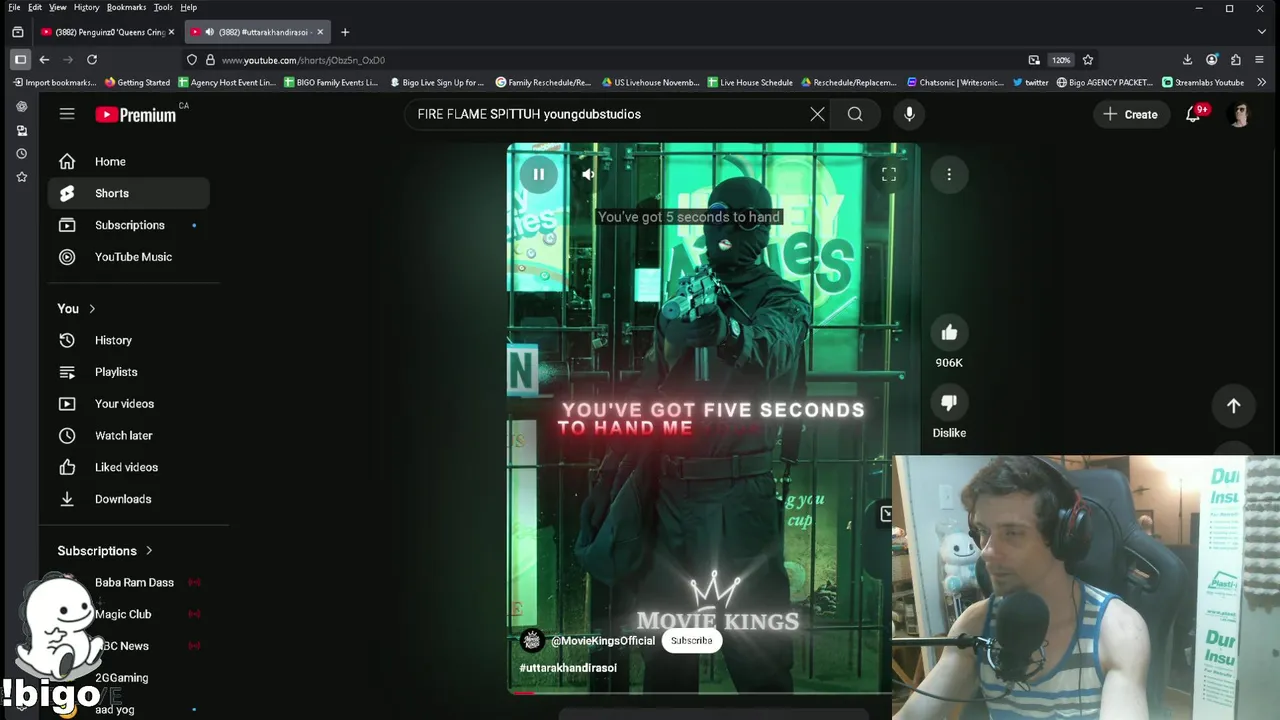Screen dimensions: 1280x720
Task: Reset the 120% zoom level
Action: 1061,60
